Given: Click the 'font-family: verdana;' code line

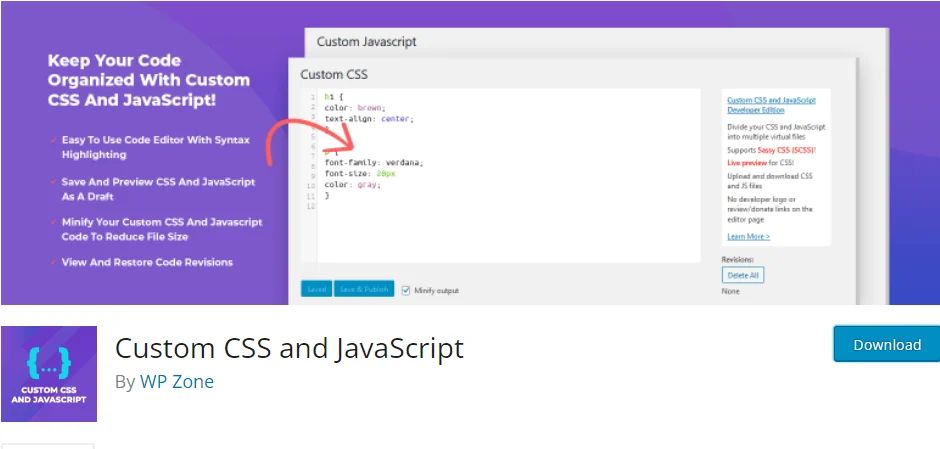Looking at the screenshot, I should tap(374, 162).
